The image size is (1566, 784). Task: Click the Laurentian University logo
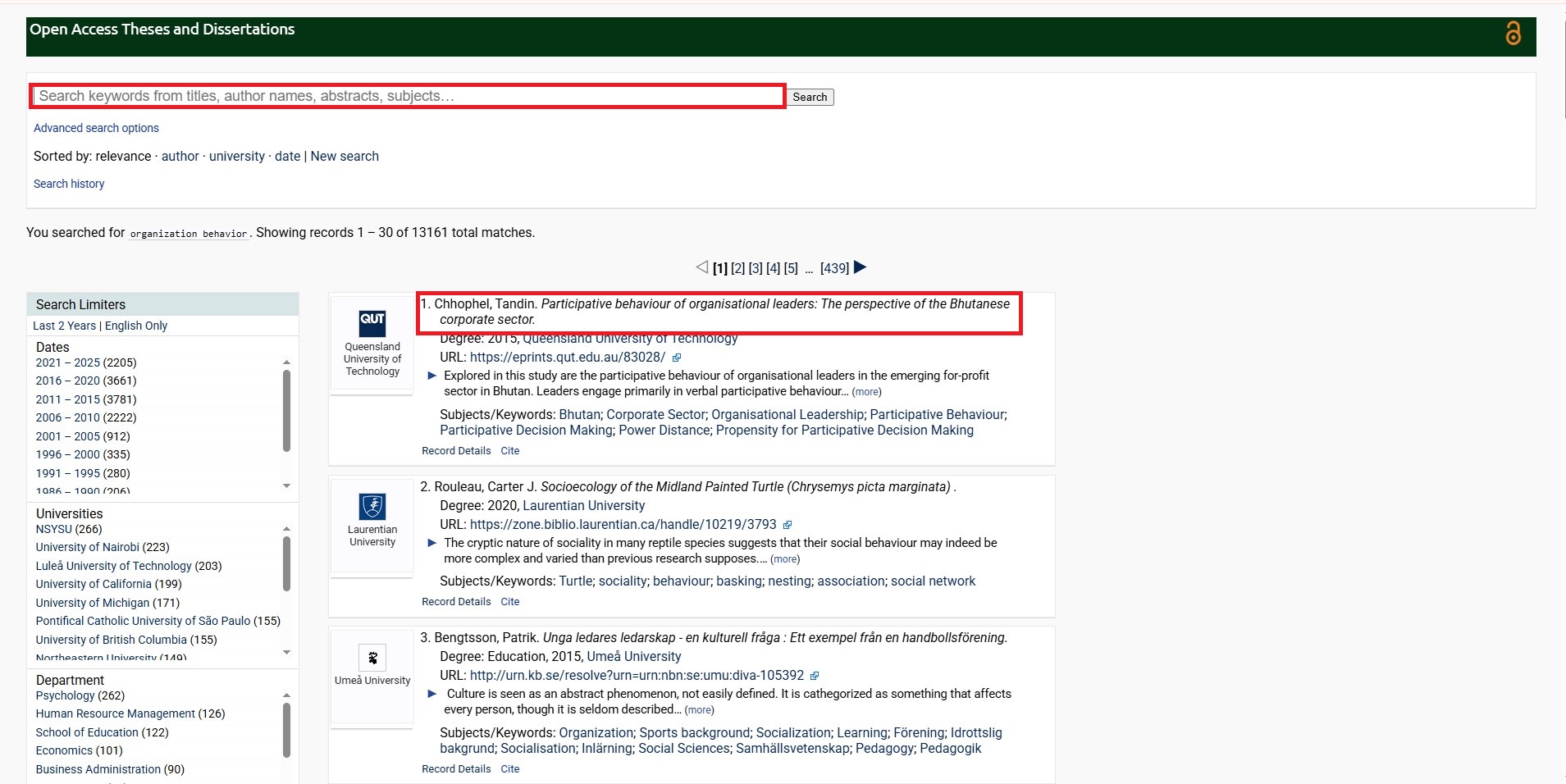point(372,506)
